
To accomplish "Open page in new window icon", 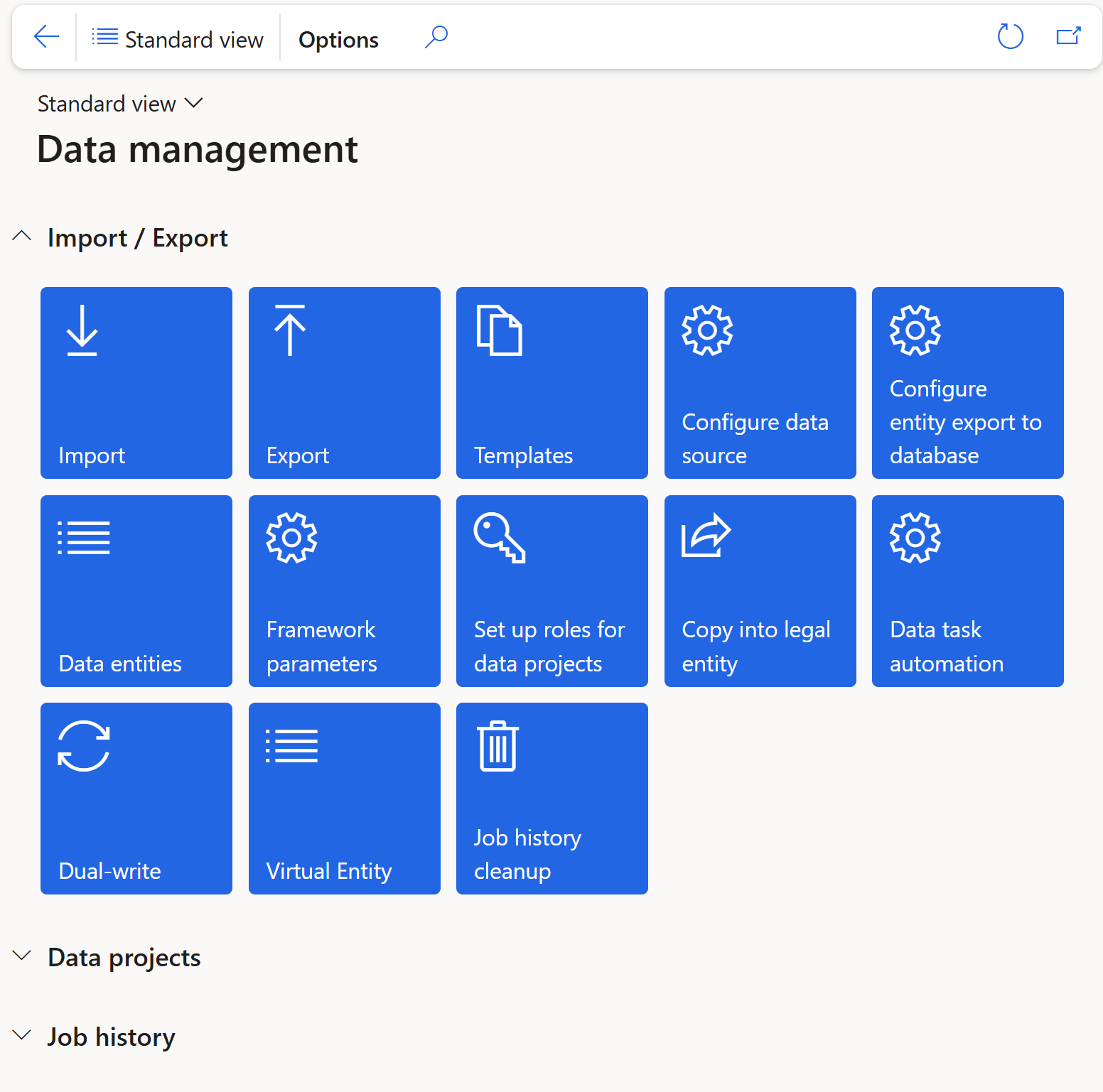I will pyautogui.click(x=1068, y=37).
